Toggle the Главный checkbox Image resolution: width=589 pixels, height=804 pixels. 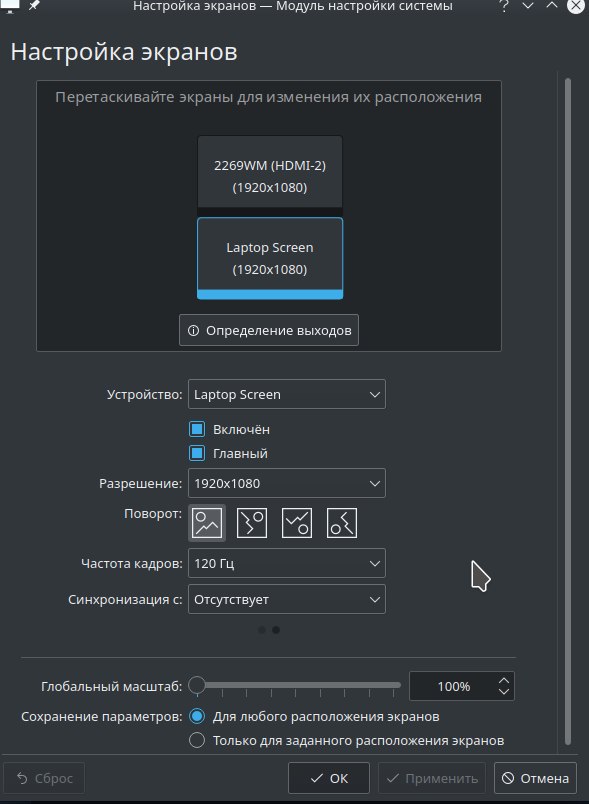[x=197, y=453]
